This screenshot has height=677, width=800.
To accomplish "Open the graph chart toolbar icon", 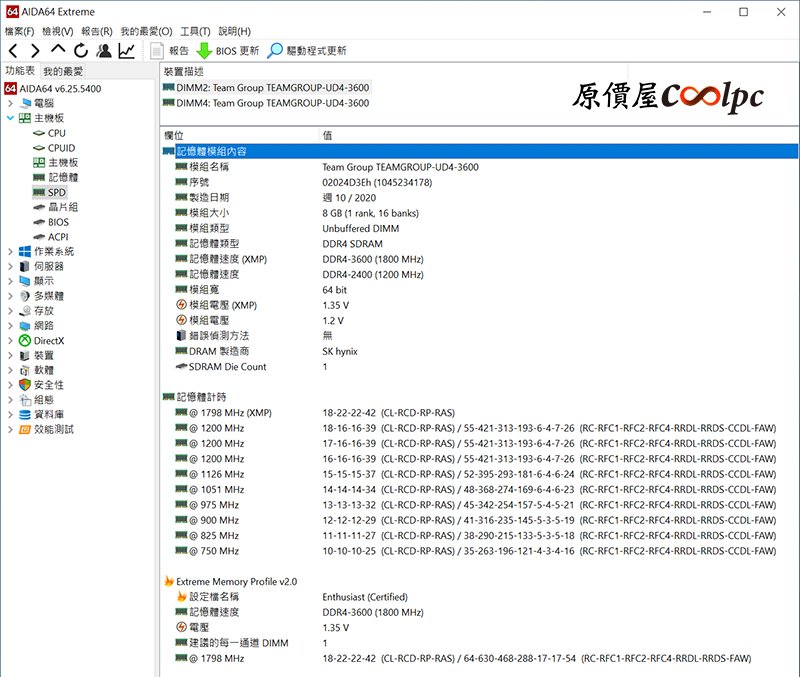I will [127, 51].
